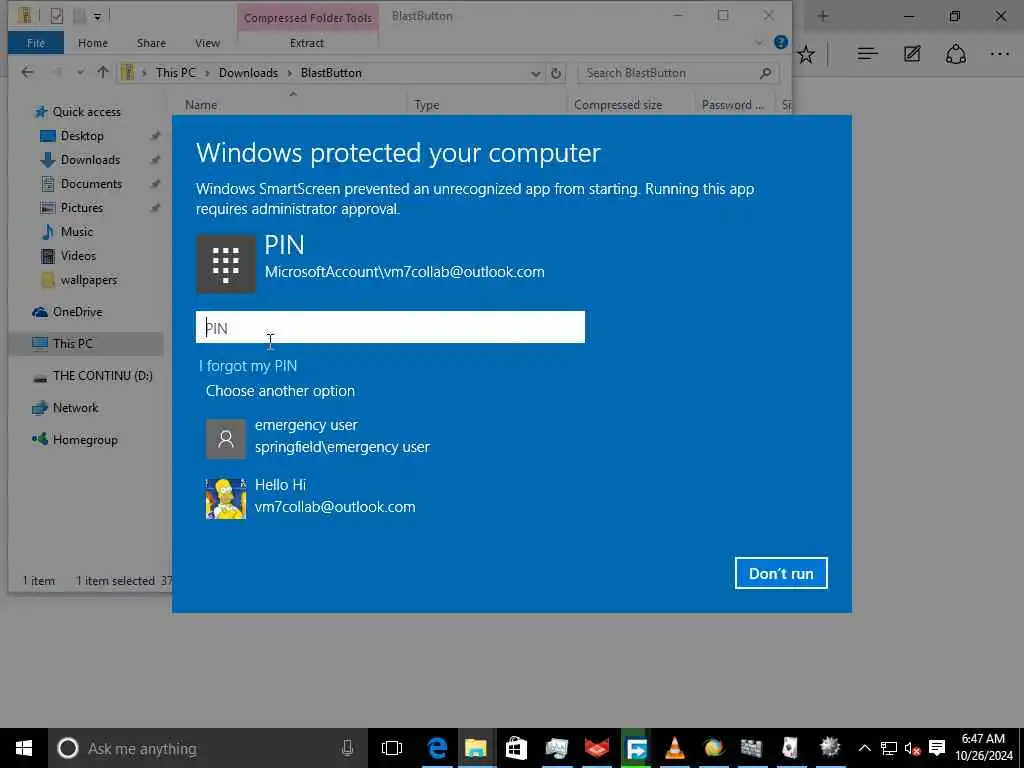Viewport: 1024px width, 768px height.
Task: Open wallpapers folder in navigation pane
Action: coord(89,280)
